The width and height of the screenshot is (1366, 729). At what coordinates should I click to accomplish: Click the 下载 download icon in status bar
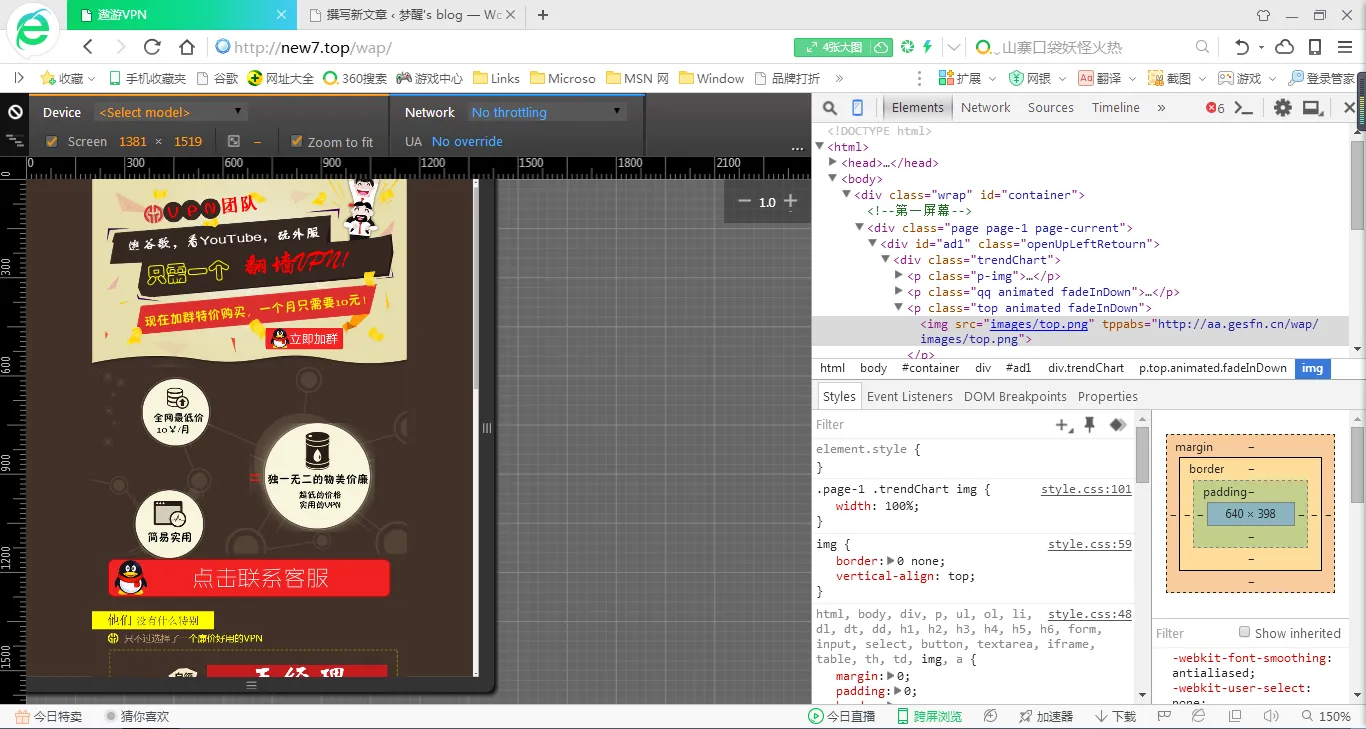(x=1116, y=716)
